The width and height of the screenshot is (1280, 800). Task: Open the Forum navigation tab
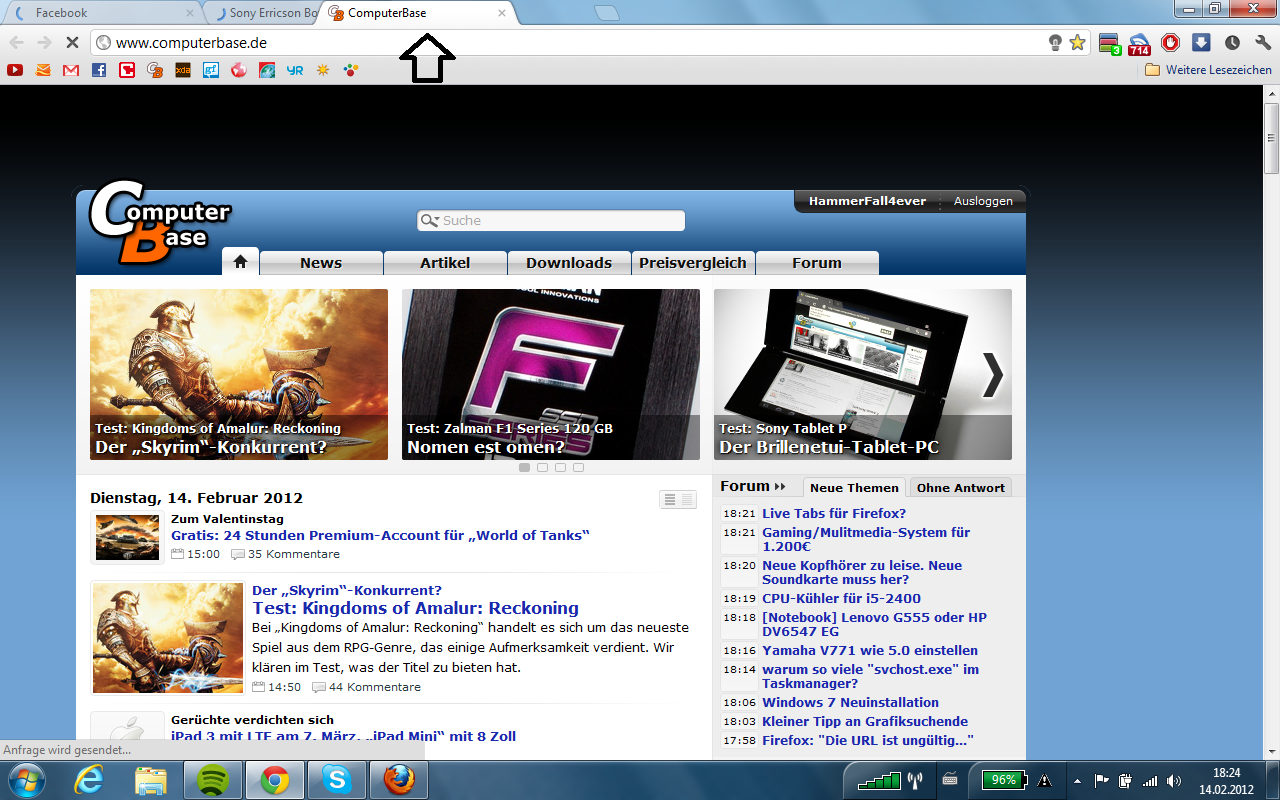[817, 263]
